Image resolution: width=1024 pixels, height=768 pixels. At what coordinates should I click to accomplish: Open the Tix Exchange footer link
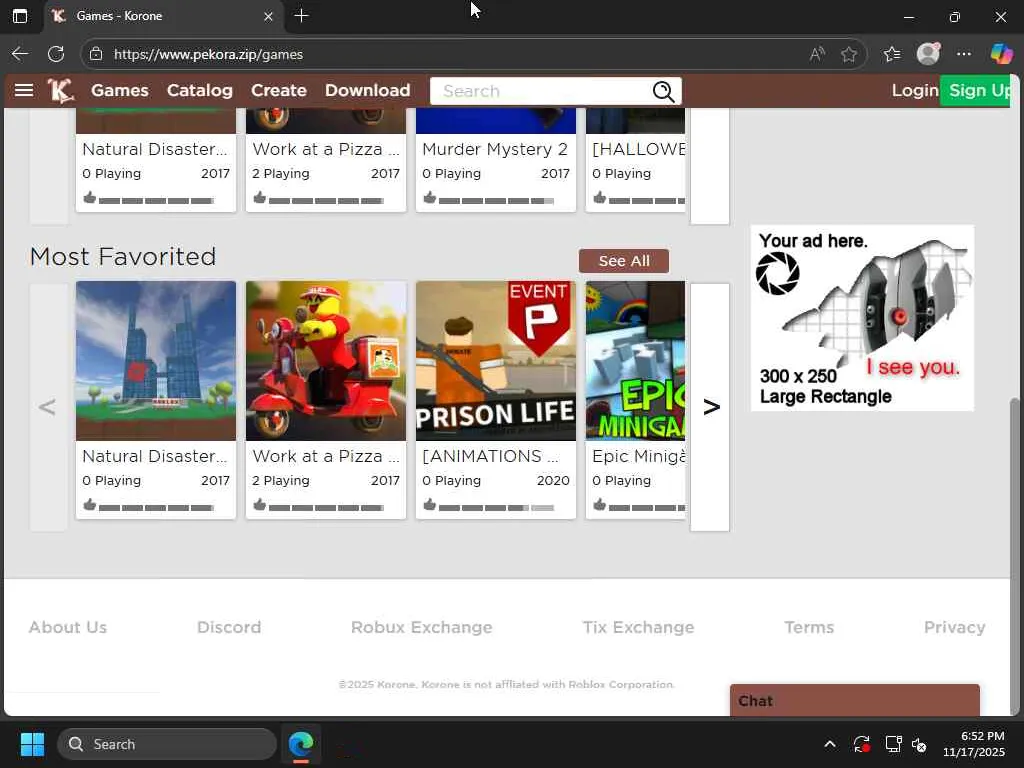click(638, 627)
